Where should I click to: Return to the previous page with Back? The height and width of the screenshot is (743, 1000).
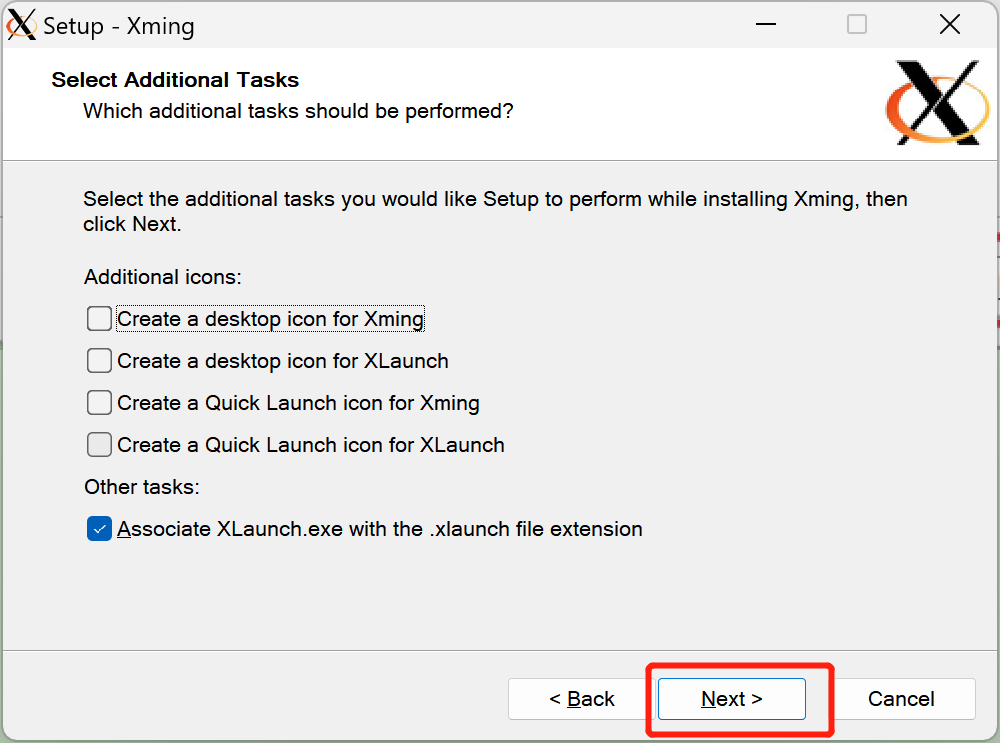pos(582,699)
